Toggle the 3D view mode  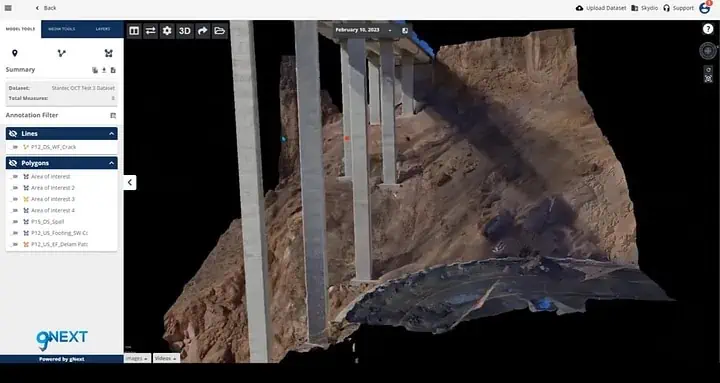coord(185,31)
